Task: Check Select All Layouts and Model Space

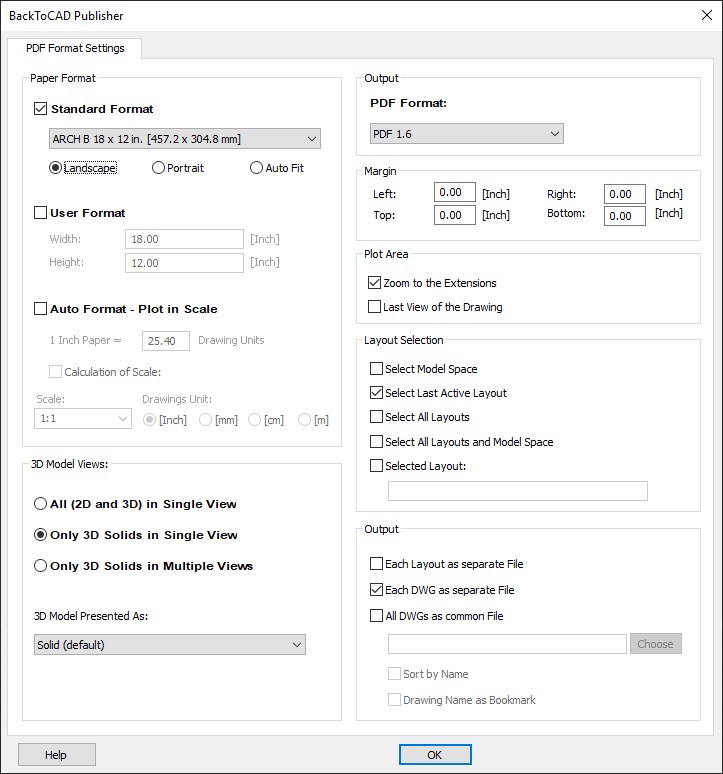Action: 377,441
